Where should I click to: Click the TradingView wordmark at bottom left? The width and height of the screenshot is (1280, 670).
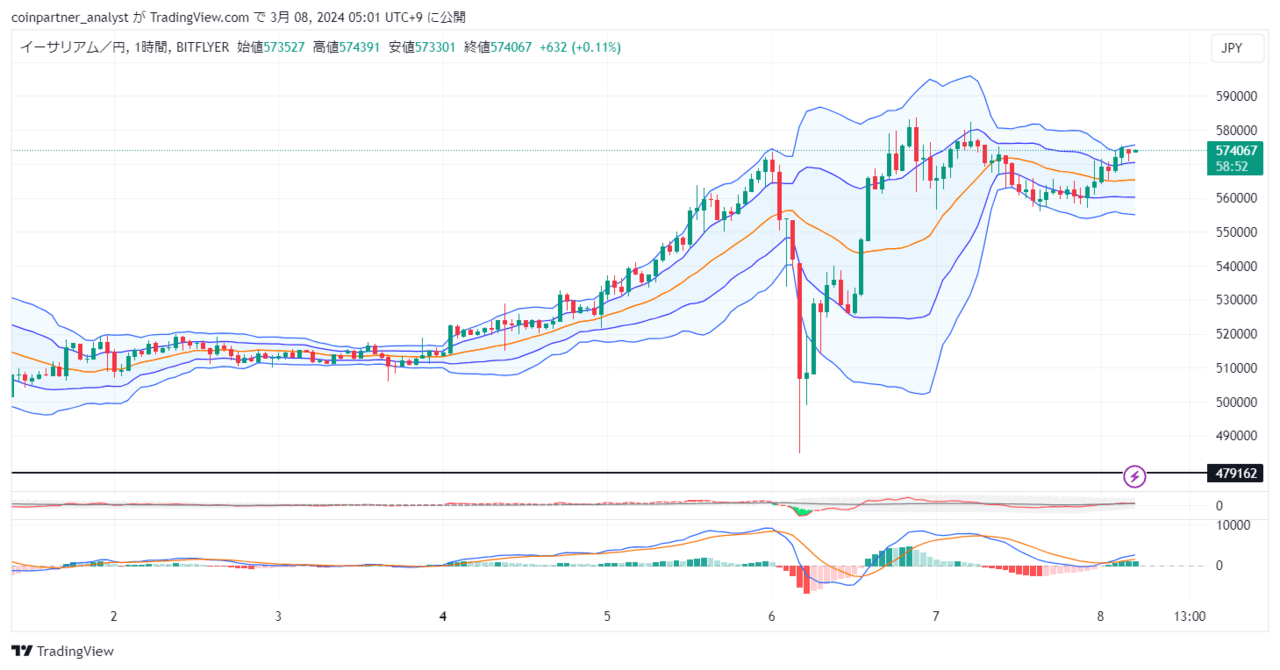[75, 651]
